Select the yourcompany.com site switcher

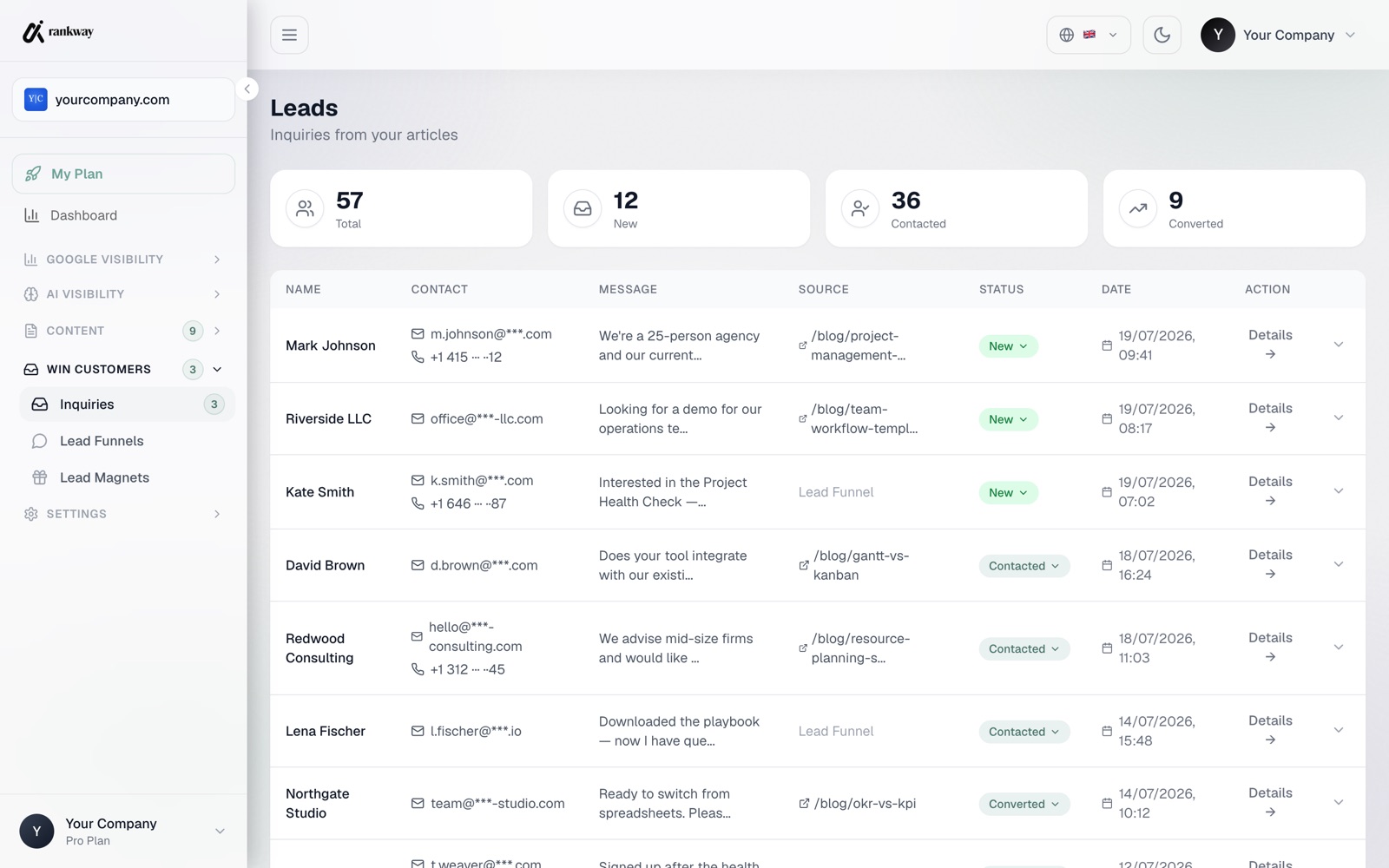coord(123,100)
